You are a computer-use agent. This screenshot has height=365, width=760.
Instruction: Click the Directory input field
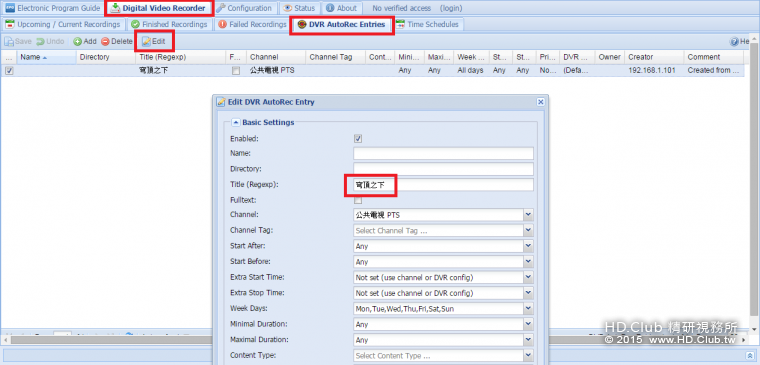[x=443, y=169]
